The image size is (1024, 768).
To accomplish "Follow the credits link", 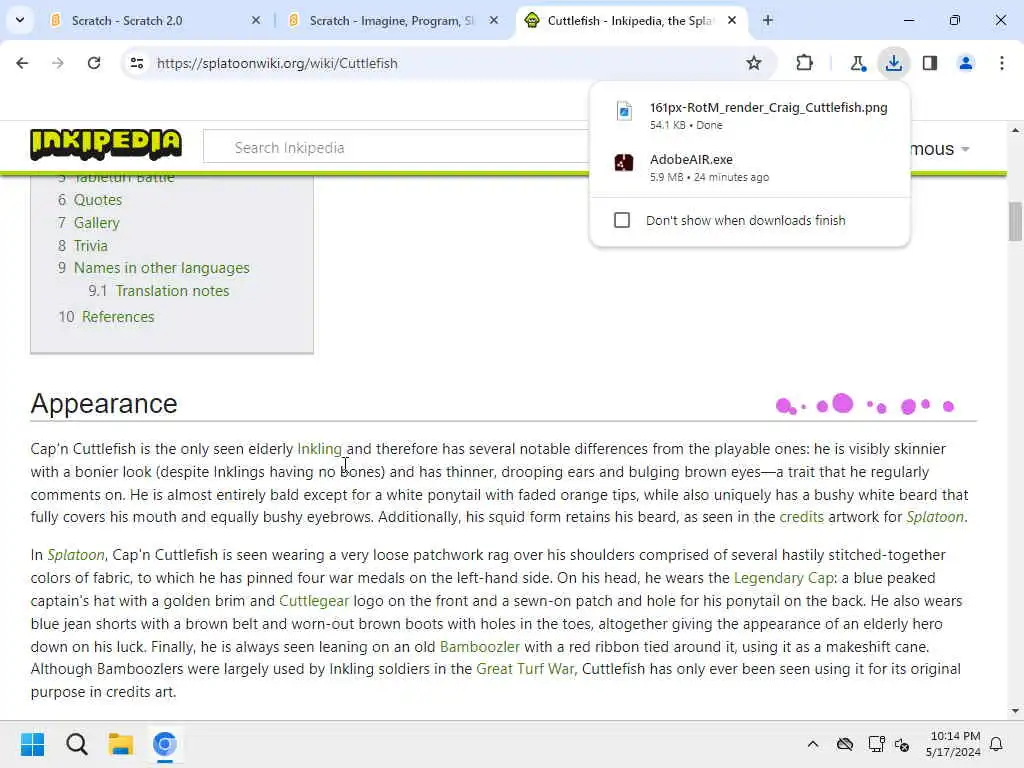I will point(801,517).
